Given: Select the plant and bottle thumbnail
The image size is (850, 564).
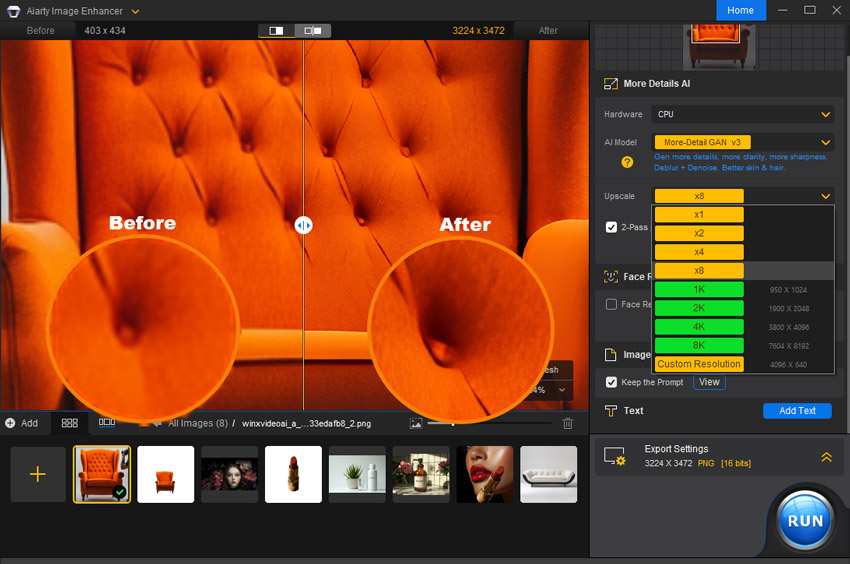Looking at the screenshot, I should coord(357,475).
